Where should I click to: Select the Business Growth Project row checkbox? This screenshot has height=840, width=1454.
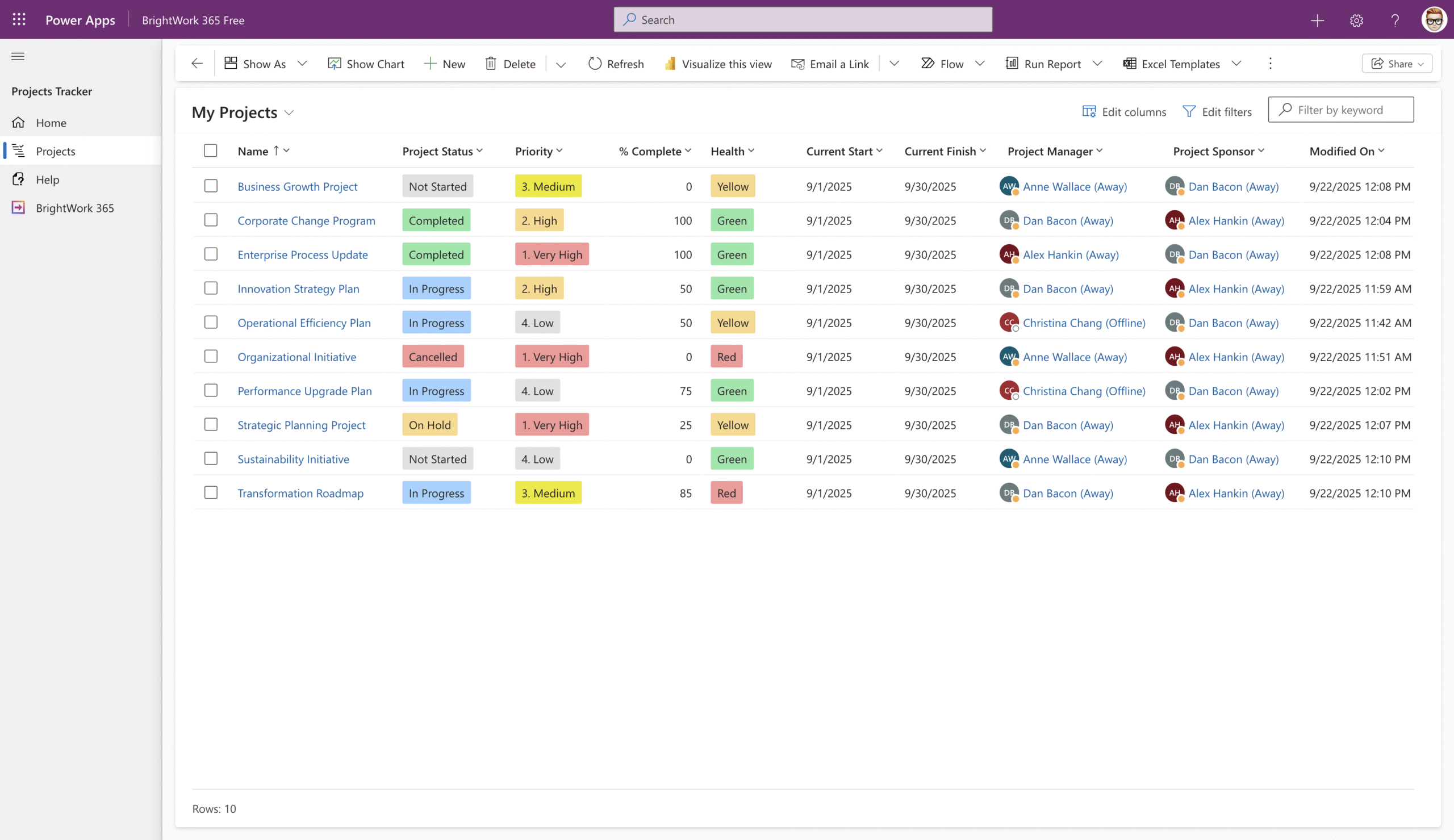[211, 186]
